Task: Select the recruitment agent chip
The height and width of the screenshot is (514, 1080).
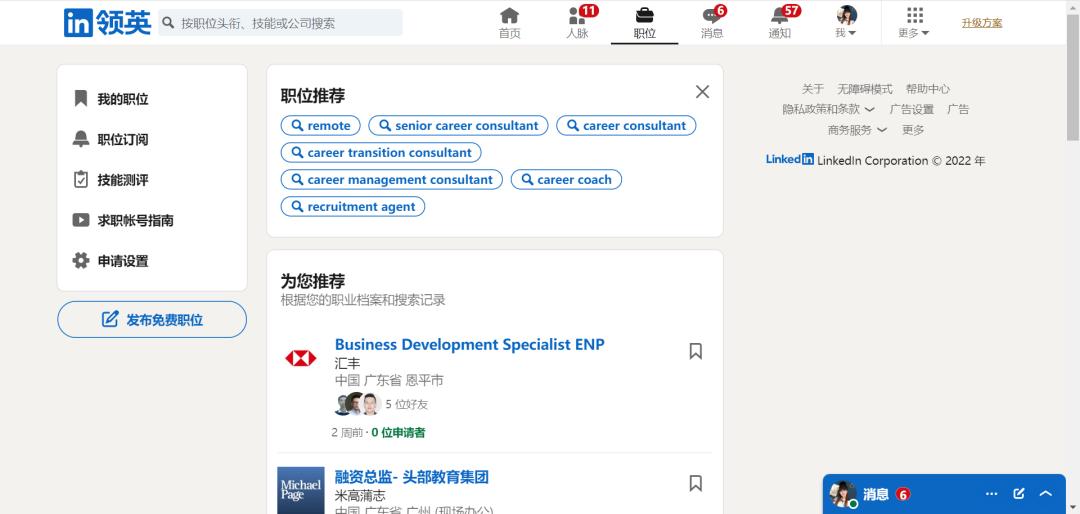Action: point(353,206)
